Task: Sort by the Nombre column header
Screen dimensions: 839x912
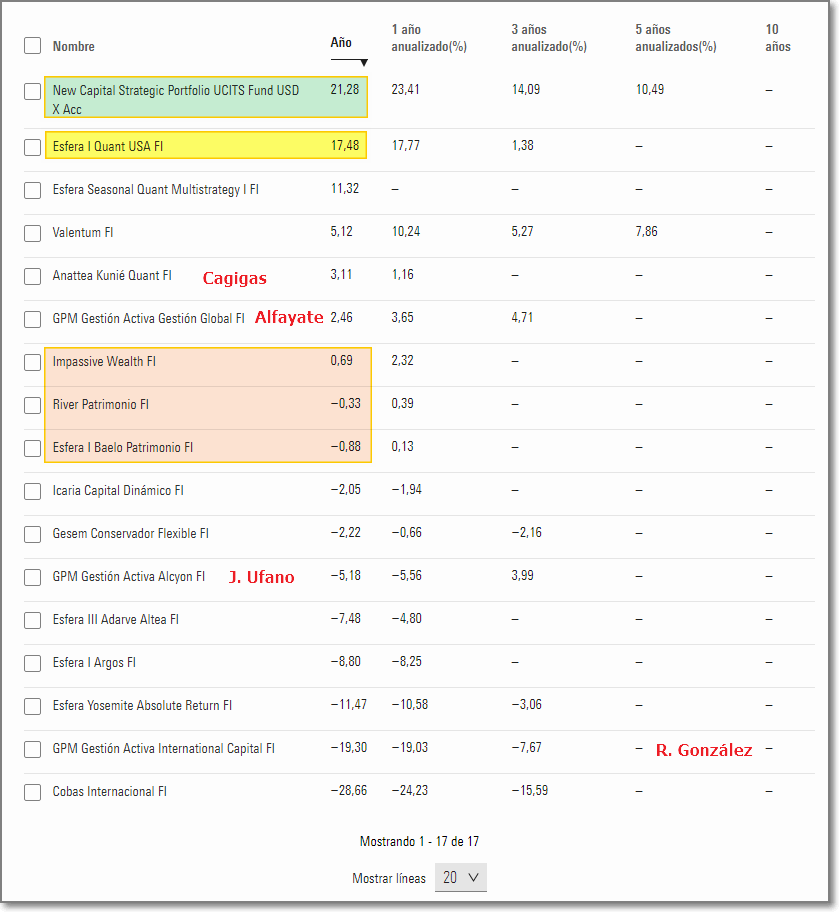Action: [73, 47]
